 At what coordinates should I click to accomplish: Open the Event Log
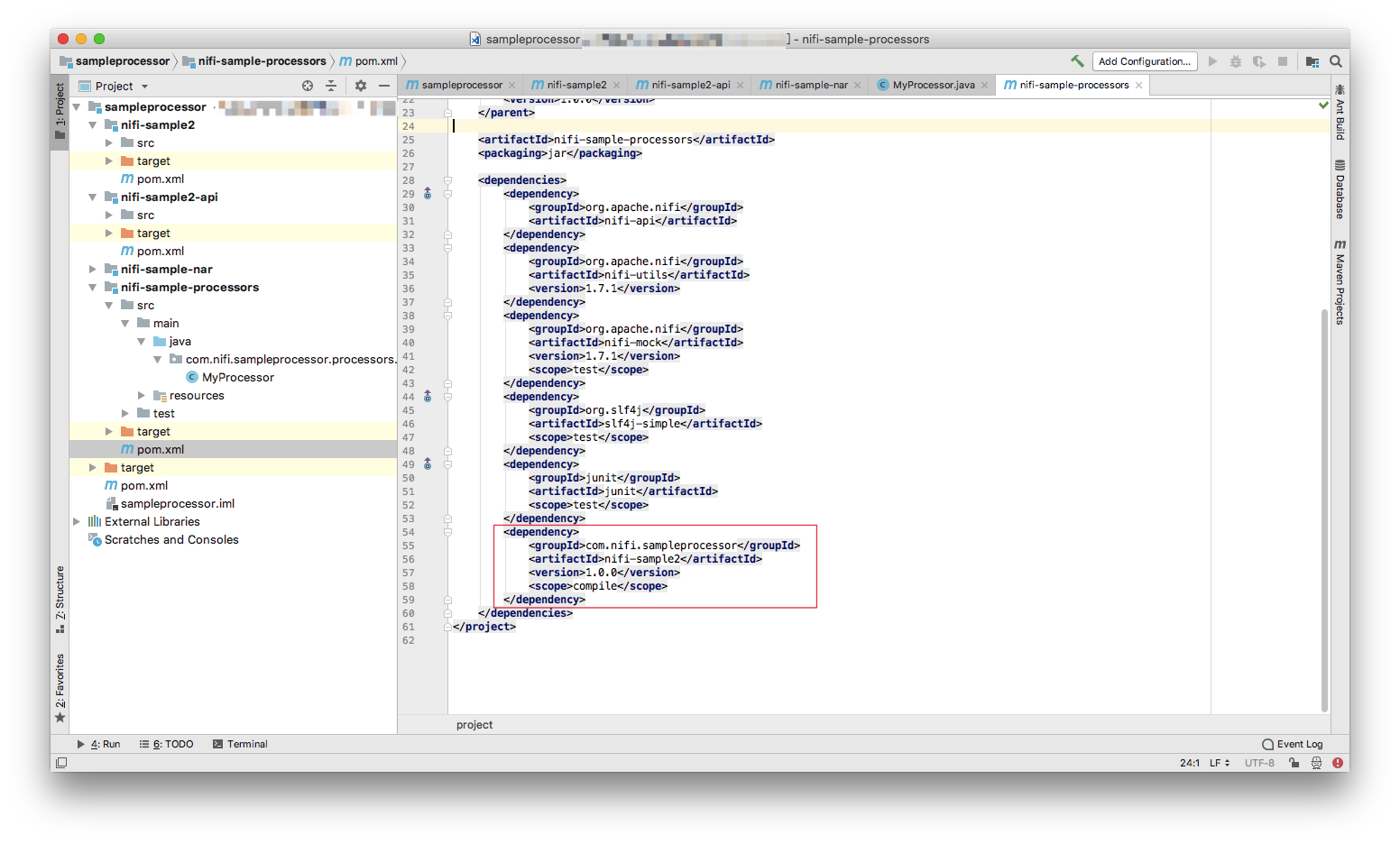click(x=1293, y=744)
